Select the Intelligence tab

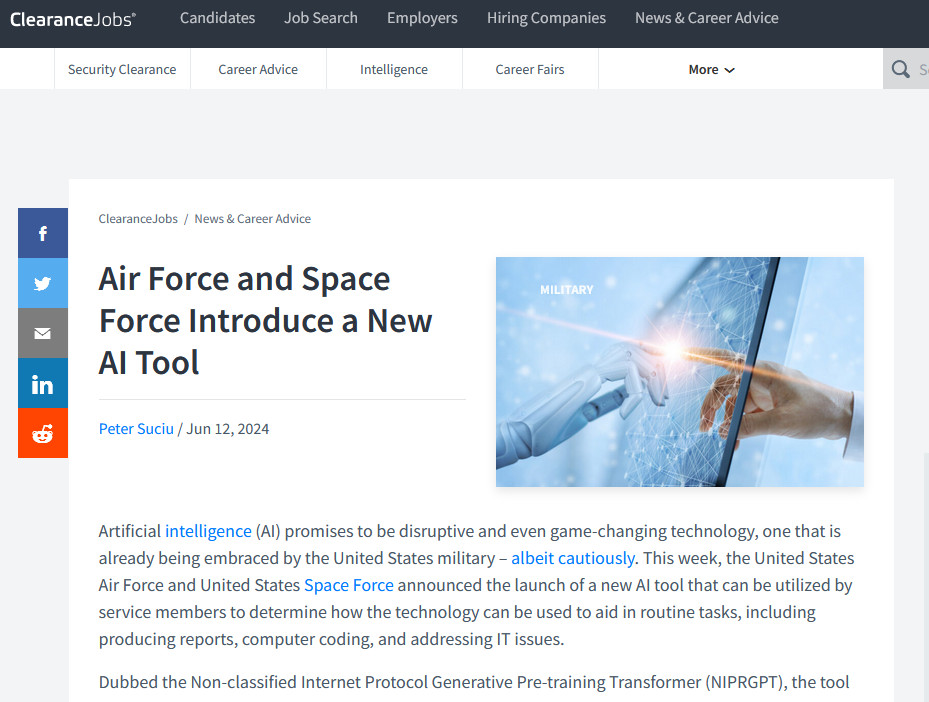[393, 69]
